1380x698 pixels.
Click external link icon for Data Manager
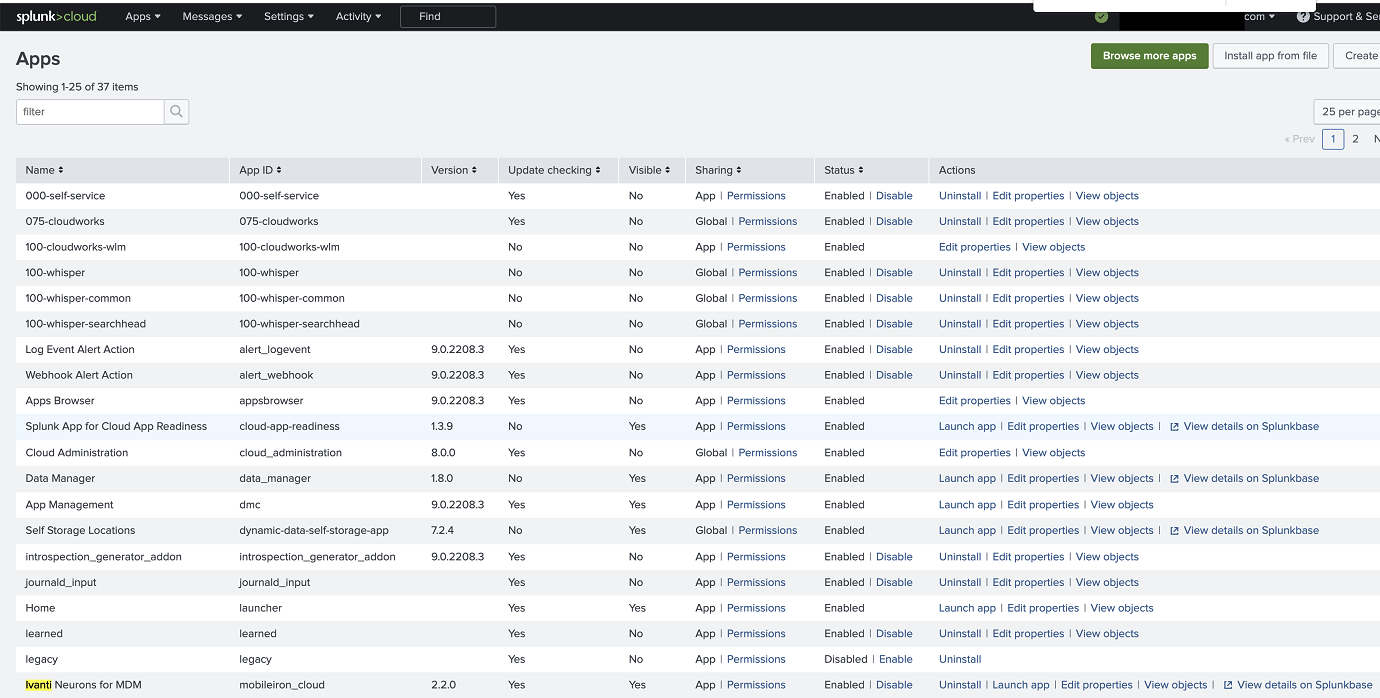[x=1174, y=479]
